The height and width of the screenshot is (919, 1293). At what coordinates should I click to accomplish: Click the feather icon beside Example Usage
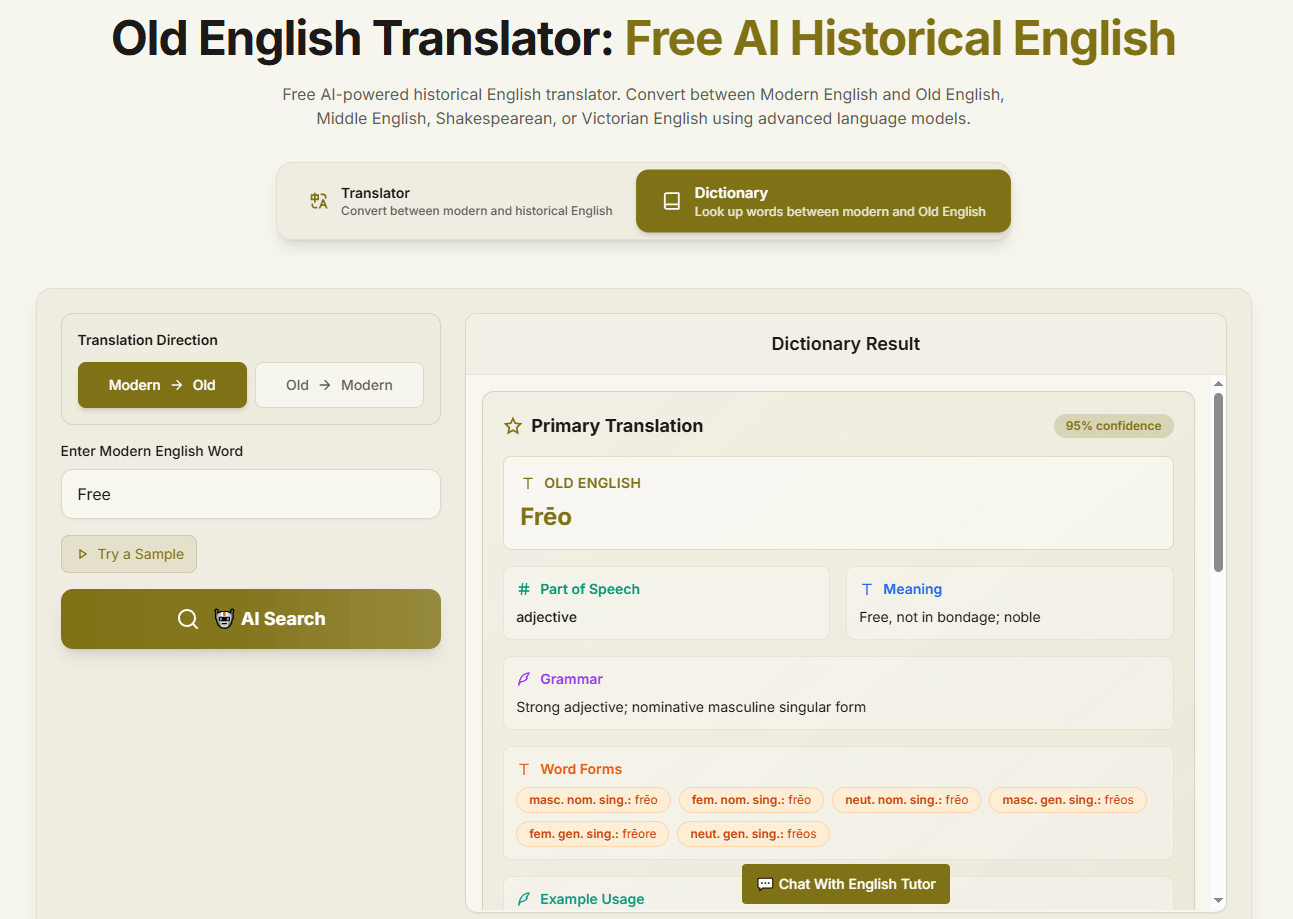(524, 899)
